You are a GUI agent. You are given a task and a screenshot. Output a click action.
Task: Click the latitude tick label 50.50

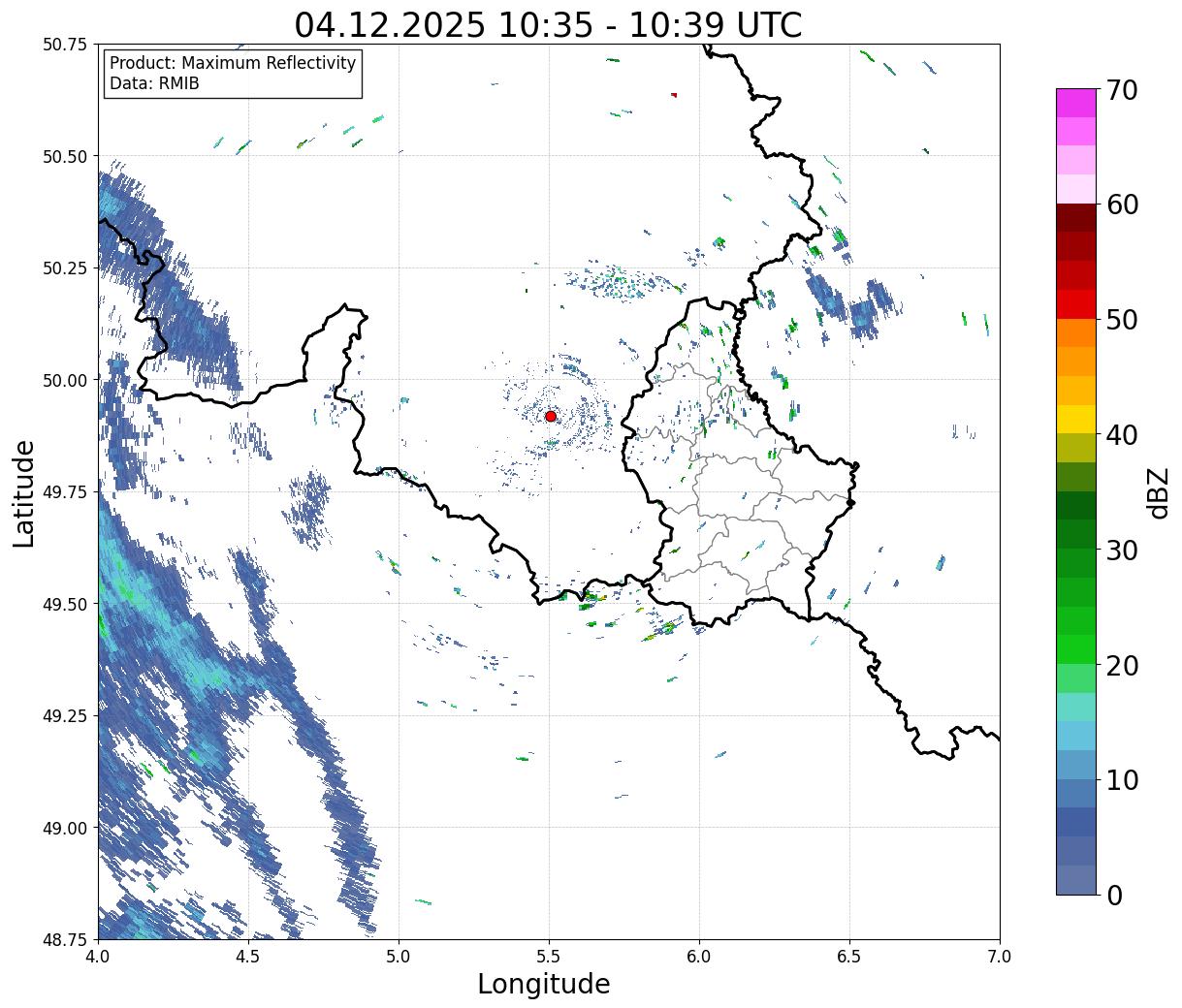(x=65, y=156)
